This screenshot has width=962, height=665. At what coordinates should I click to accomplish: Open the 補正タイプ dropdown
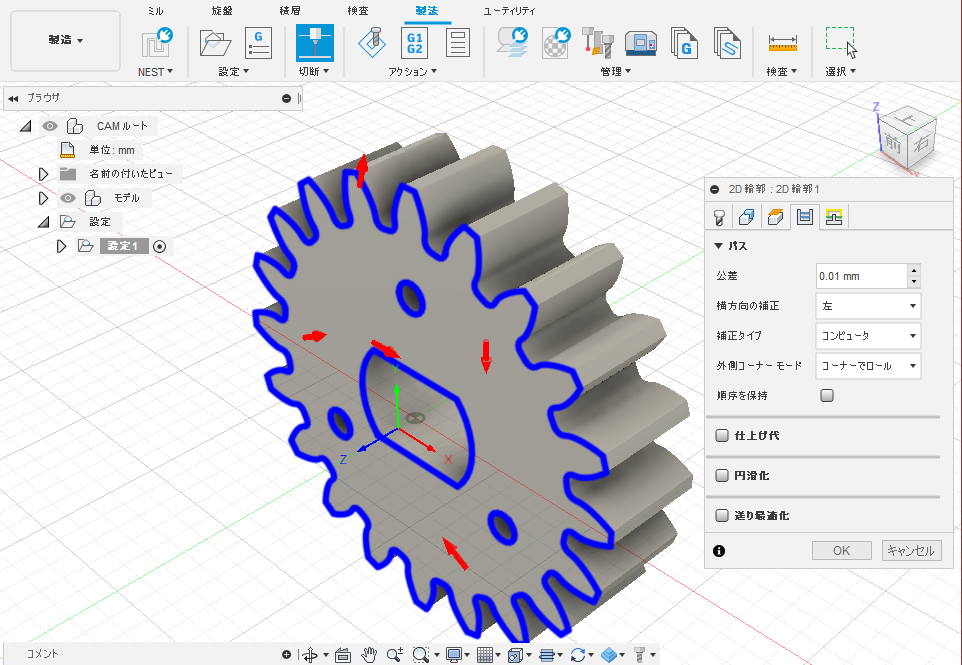click(868, 336)
